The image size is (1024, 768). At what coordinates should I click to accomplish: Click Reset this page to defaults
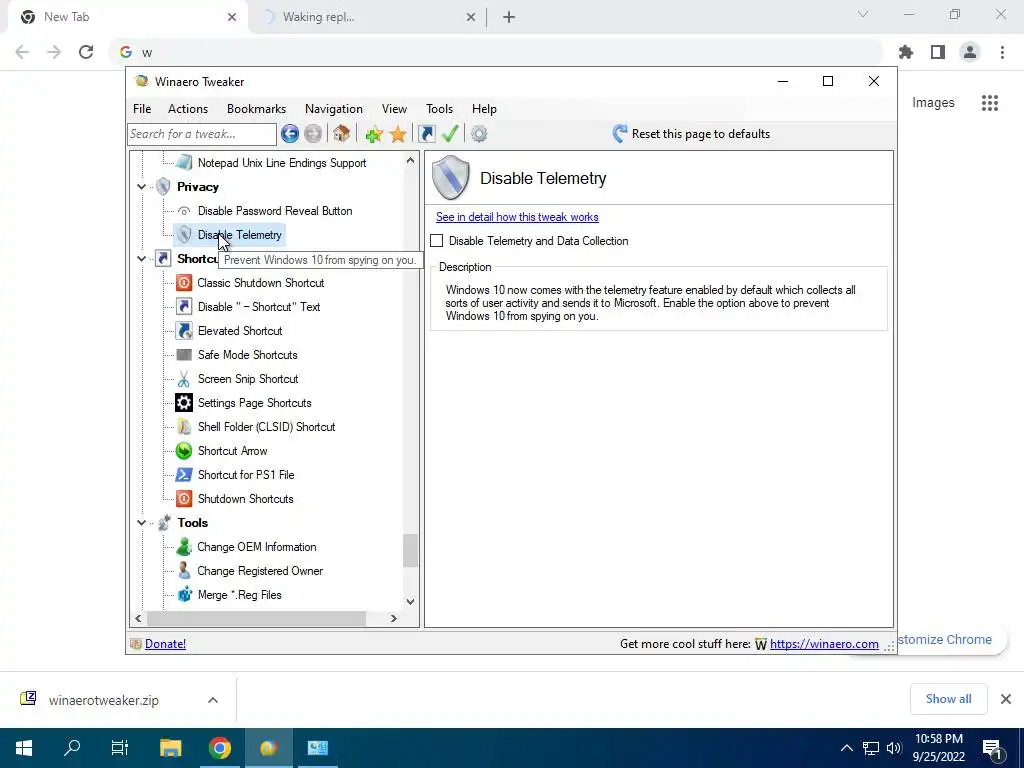pos(692,134)
